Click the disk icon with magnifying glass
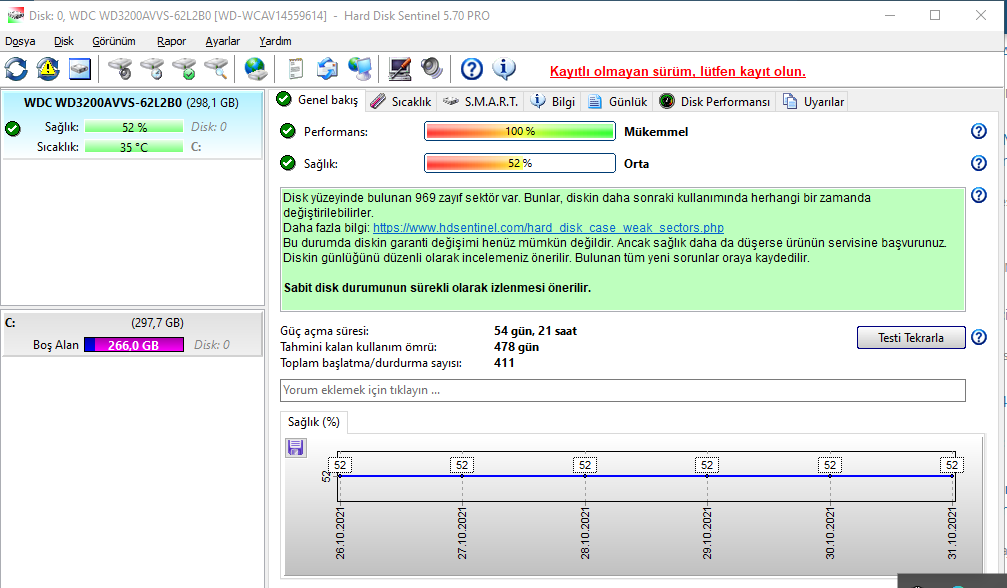Screen dimensions: 1007x588 pyautogui.click(x=216, y=69)
